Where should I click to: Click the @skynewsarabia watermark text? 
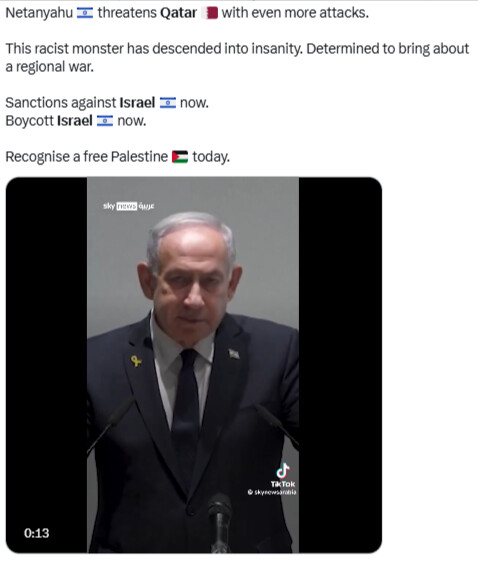pyautogui.click(x=272, y=492)
